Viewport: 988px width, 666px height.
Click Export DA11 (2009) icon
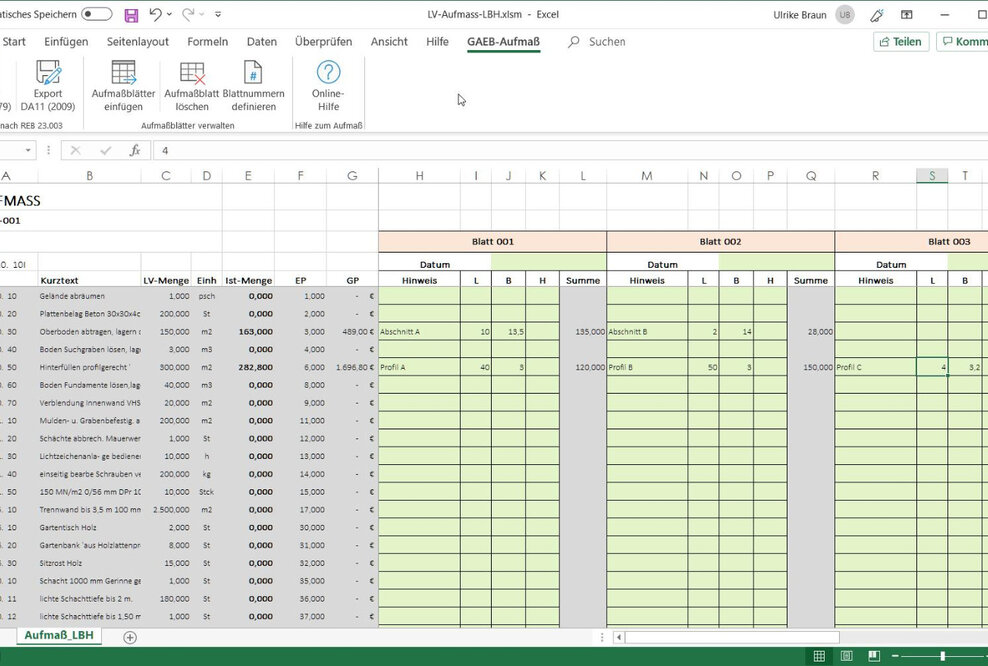tap(48, 73)
